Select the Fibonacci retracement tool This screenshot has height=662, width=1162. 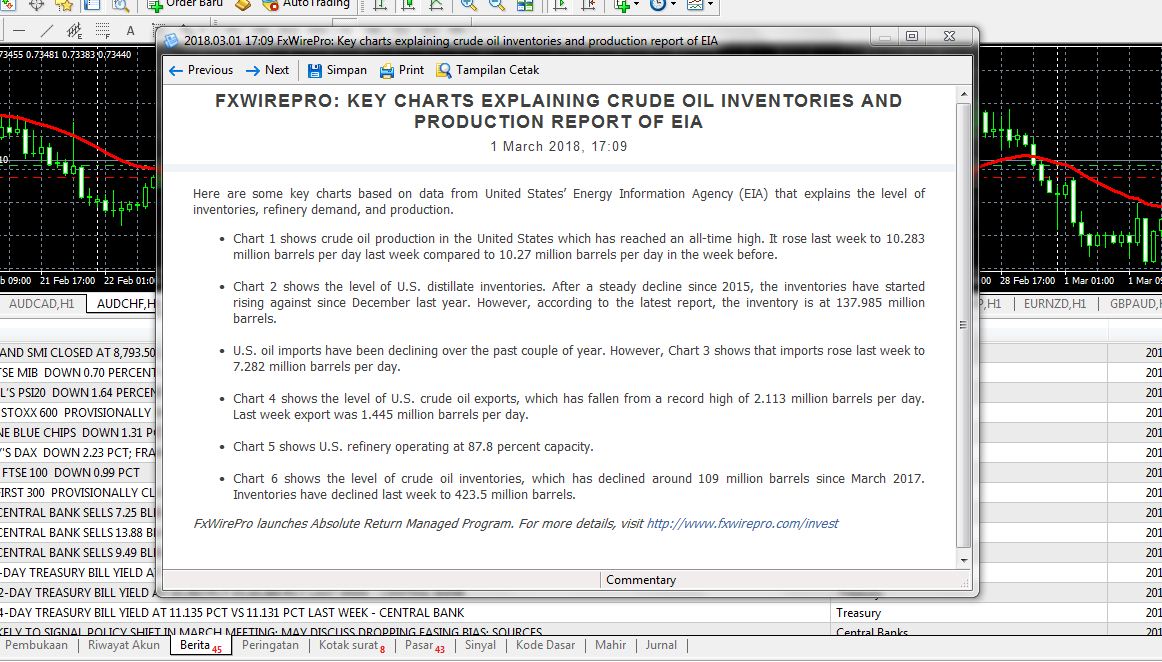tap(102, 30)
